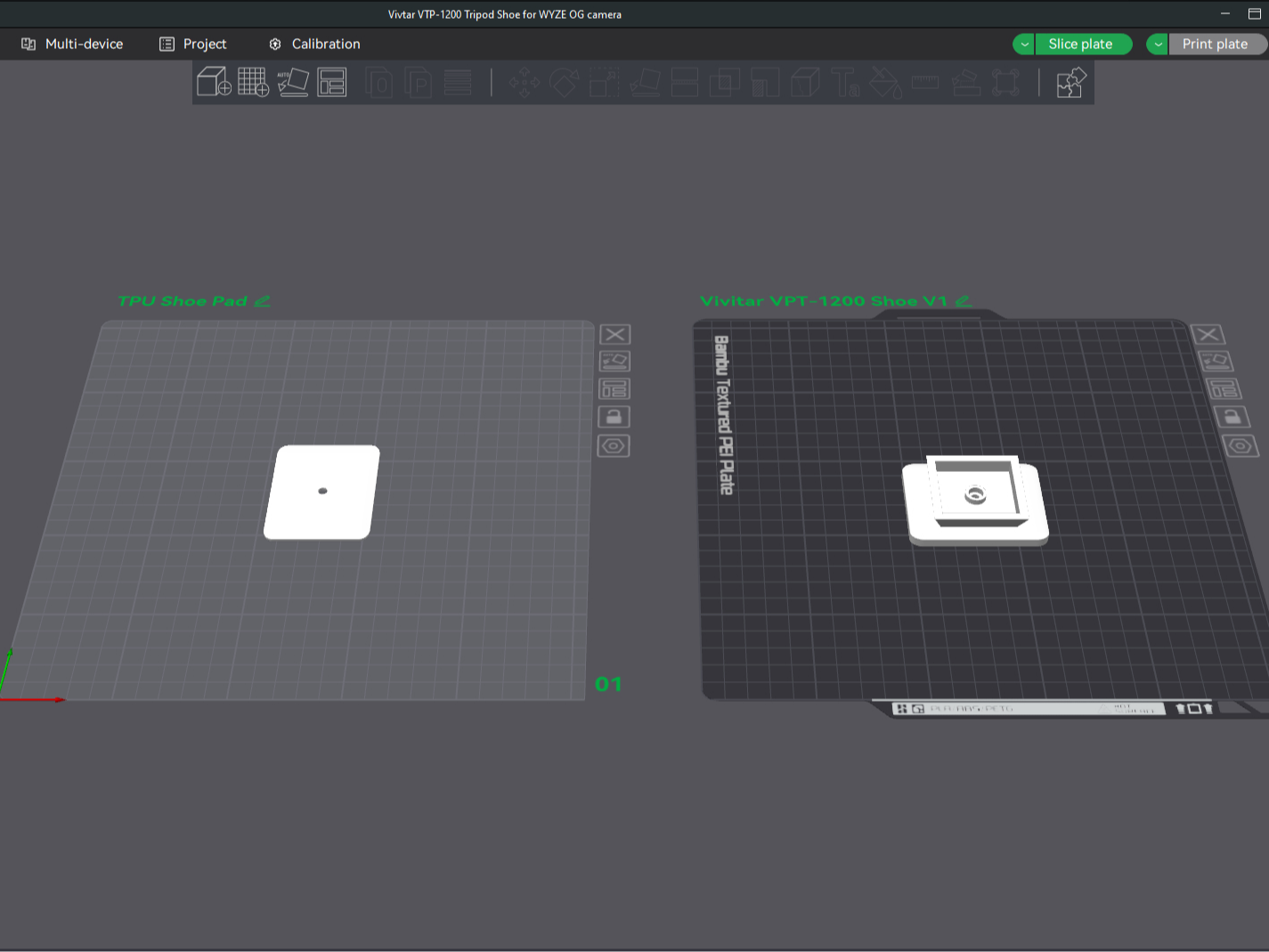
Task: Select the Measure ruler tool icon
Action: pos(925,83)
